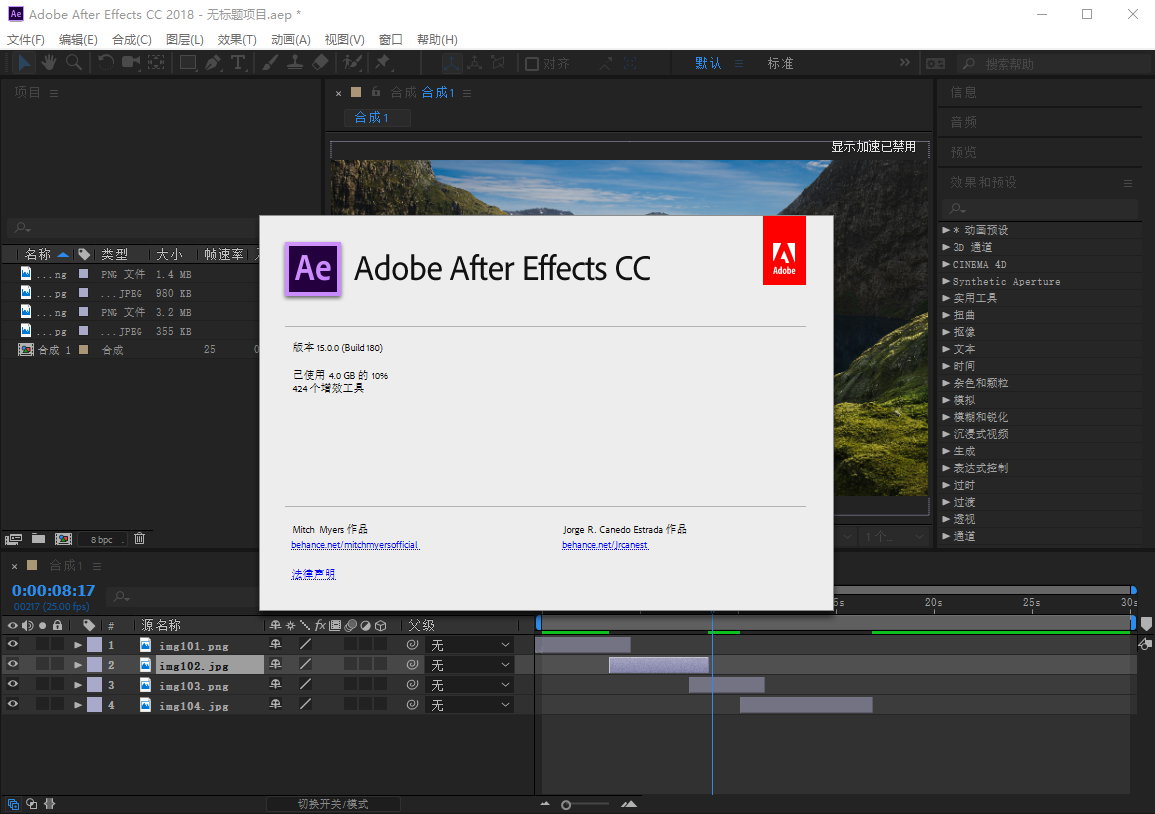The image size is (1155, 814).
Task: Click the Ae logo in About dialog
Action: pos(313,269)
